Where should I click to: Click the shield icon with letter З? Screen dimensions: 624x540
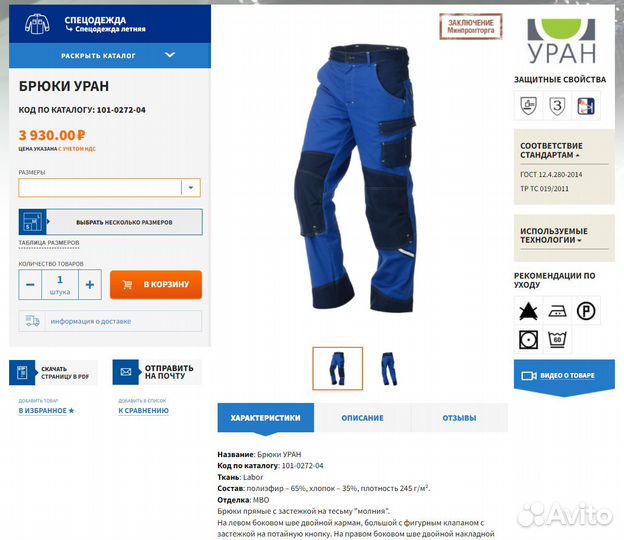click(557, 105)
